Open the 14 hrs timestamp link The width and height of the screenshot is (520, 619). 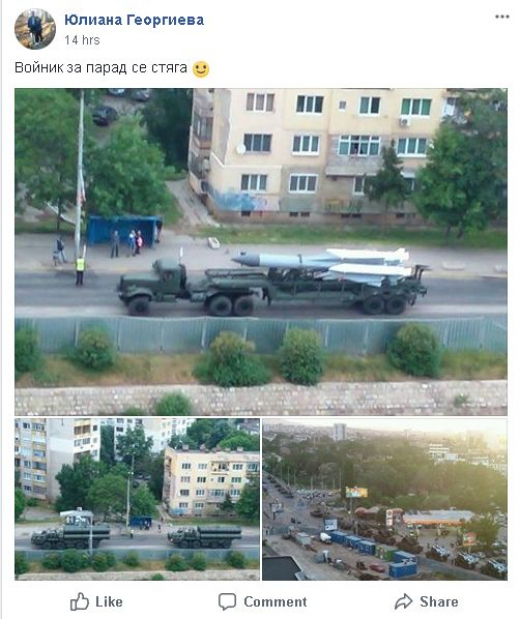point(82,40)
